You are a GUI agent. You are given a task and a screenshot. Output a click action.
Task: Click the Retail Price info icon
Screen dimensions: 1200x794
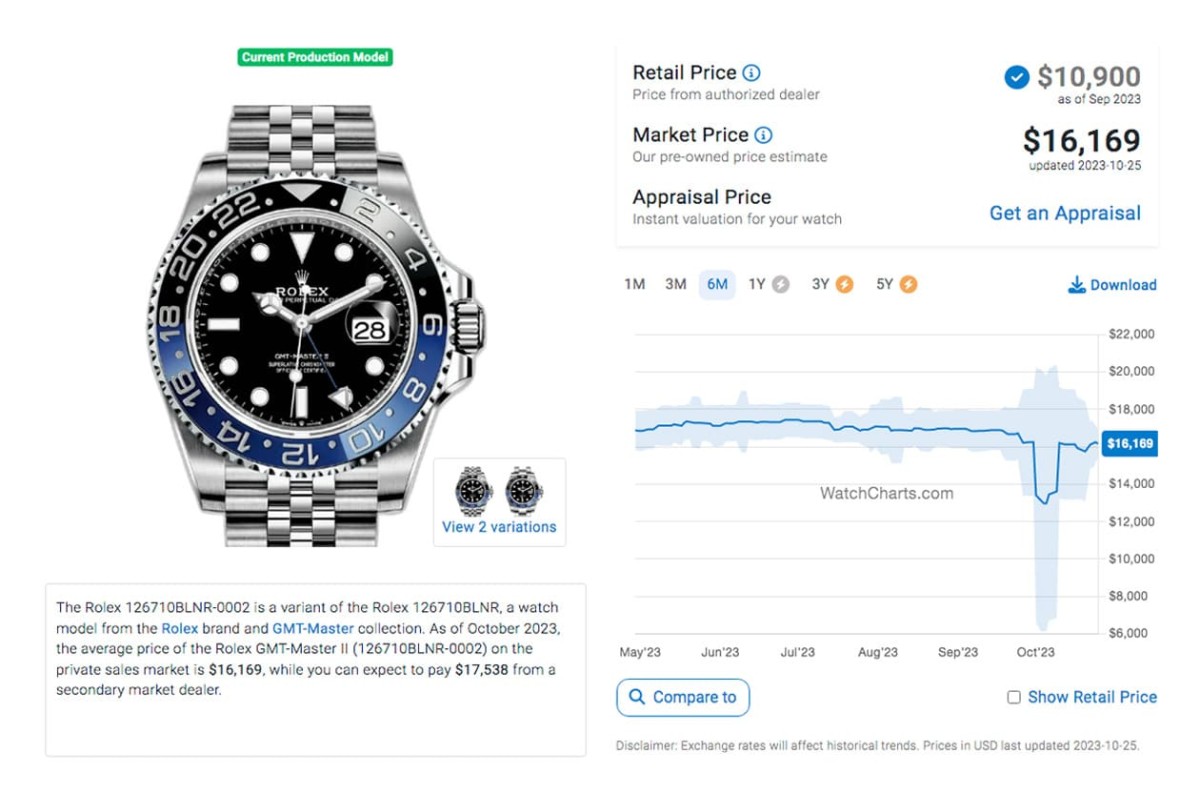[x=752, y=73]
